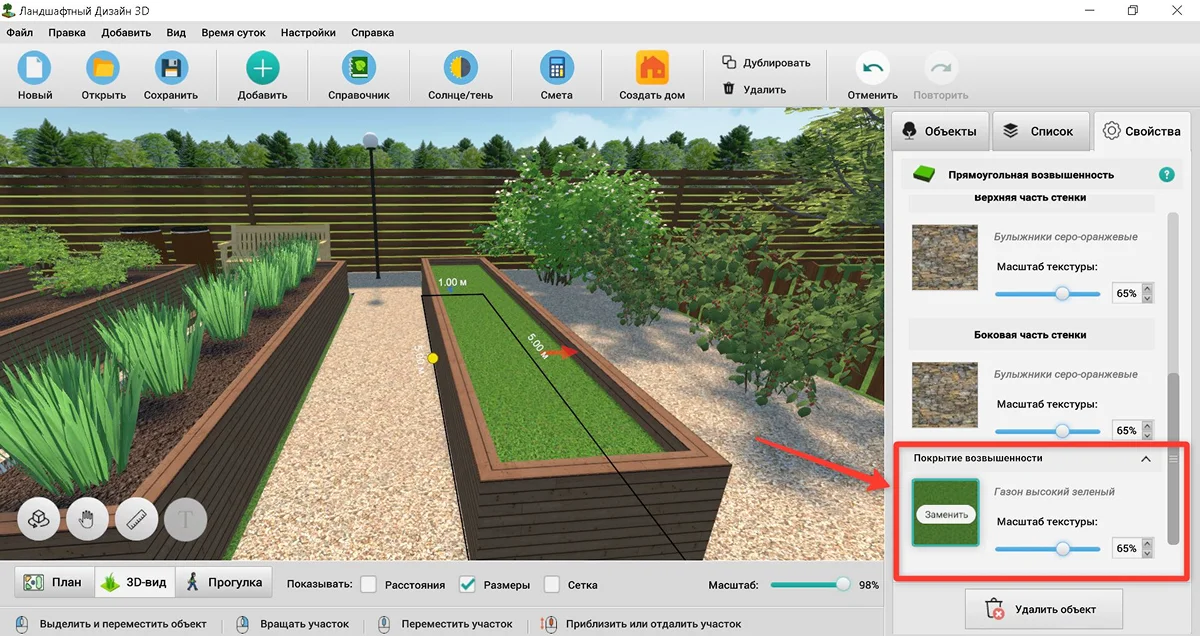
Task: Click Заменить on the grass texture
Action: coord(946,515)
